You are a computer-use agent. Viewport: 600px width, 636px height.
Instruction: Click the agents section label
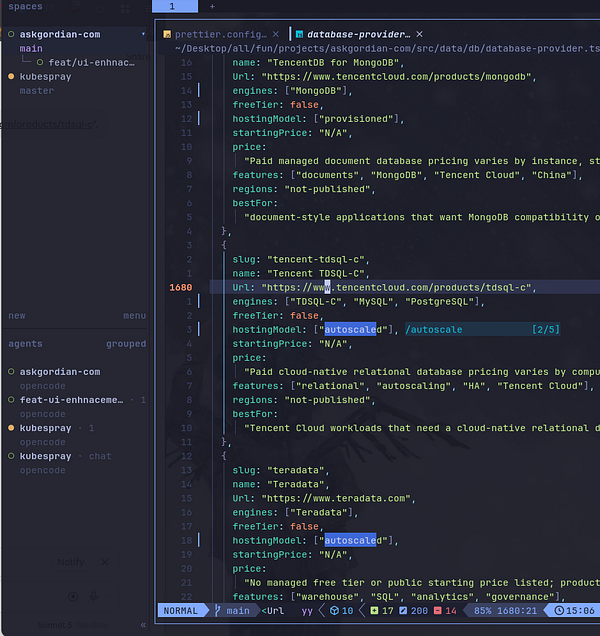25,344
